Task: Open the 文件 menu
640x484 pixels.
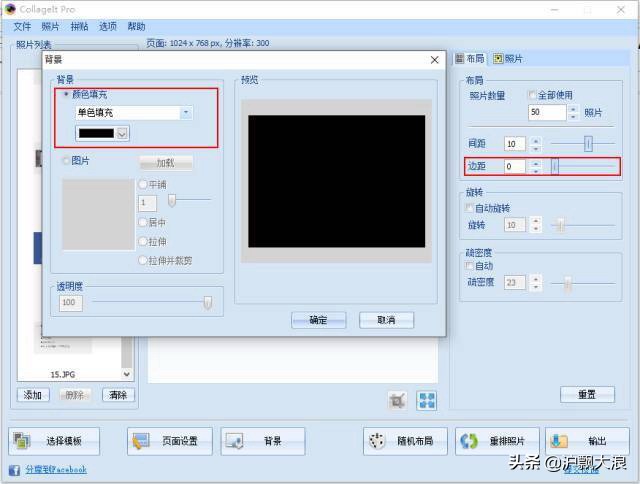Action: point(22,27)
